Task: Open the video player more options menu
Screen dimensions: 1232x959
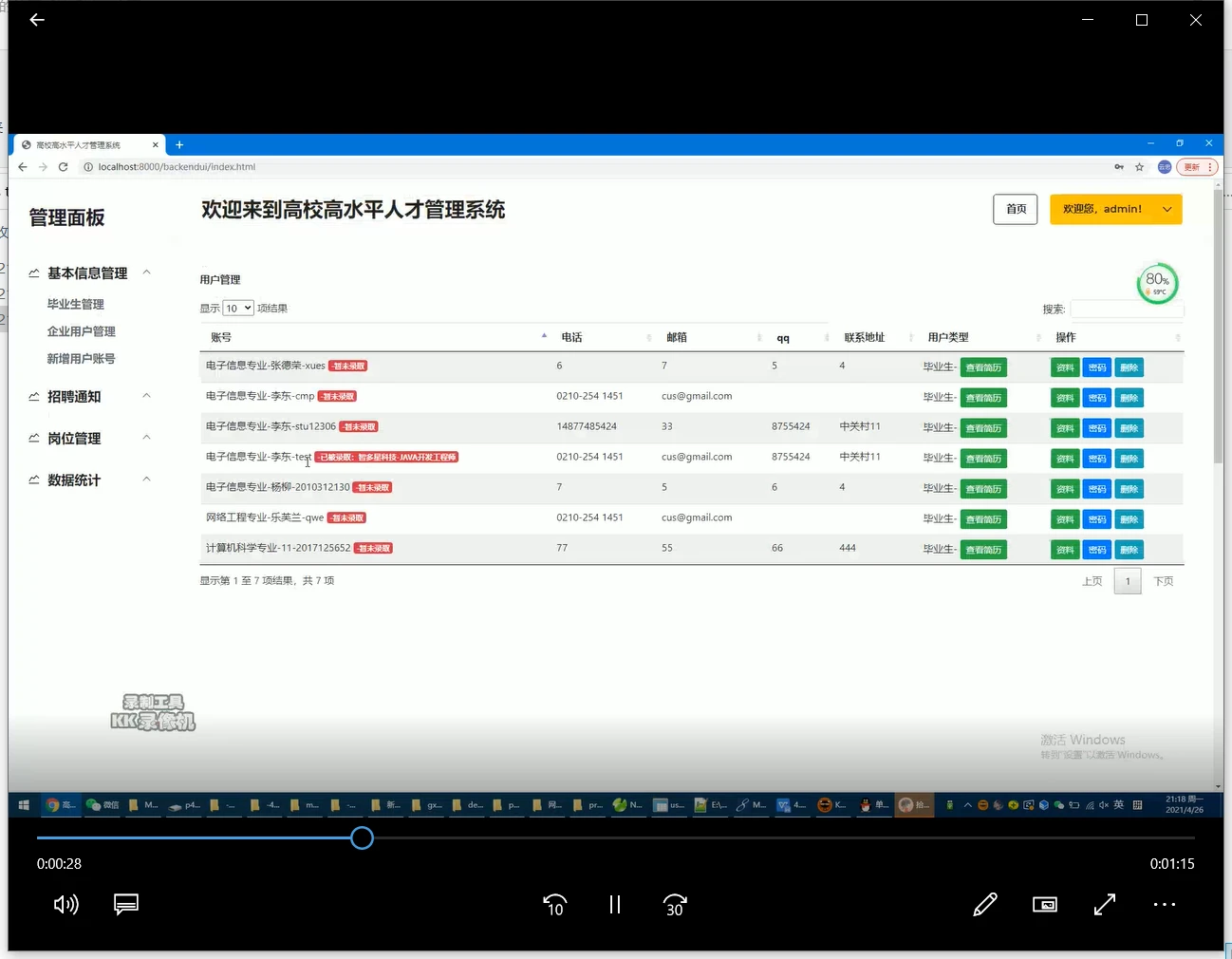Action: point(1165,904)
